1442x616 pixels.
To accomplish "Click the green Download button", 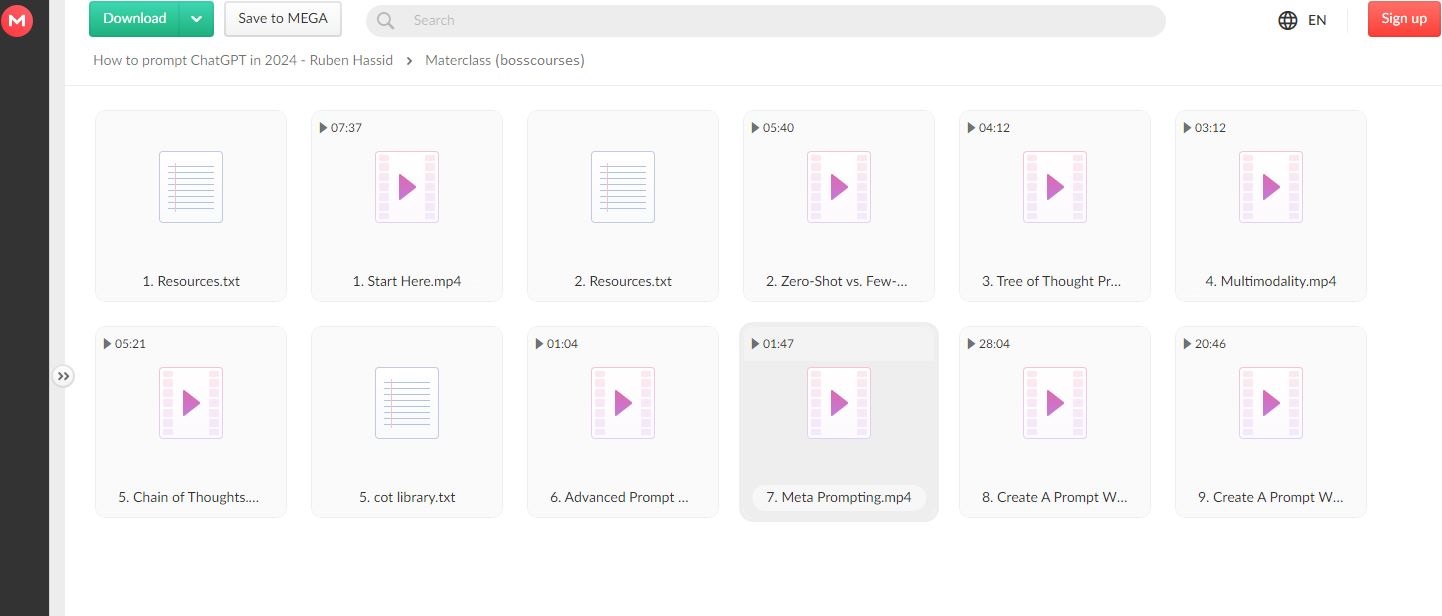I will (x=135, y=19).
